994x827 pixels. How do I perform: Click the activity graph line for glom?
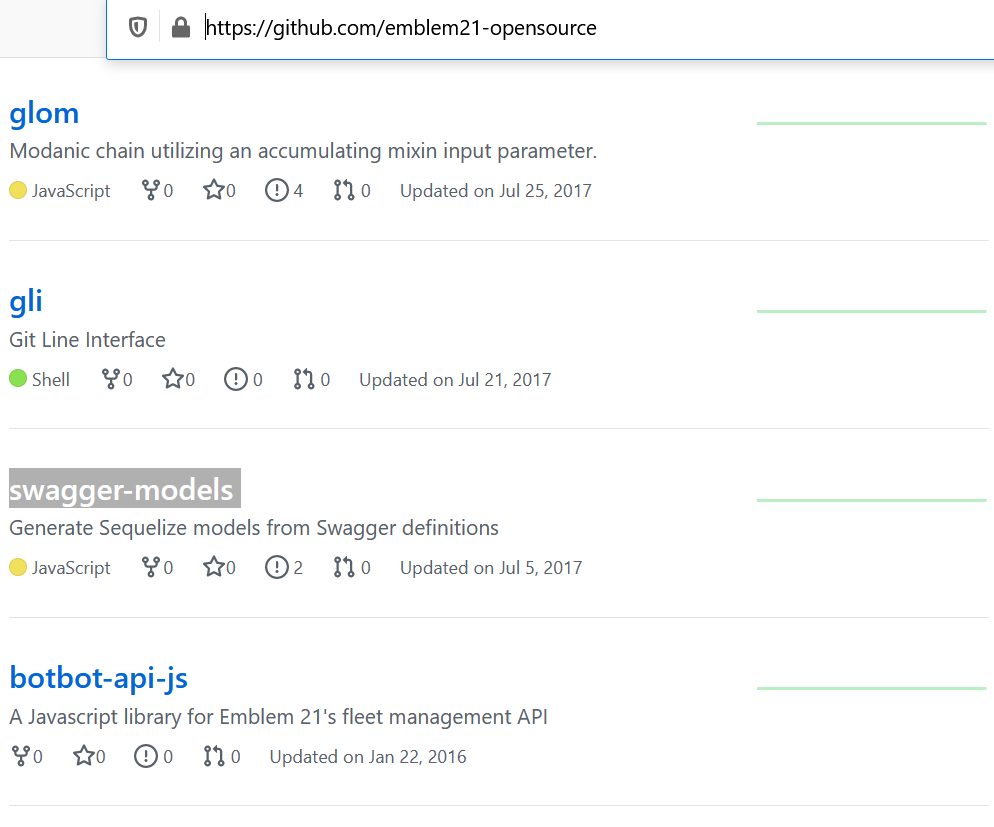pyautogui.click(x=872, y=123)
